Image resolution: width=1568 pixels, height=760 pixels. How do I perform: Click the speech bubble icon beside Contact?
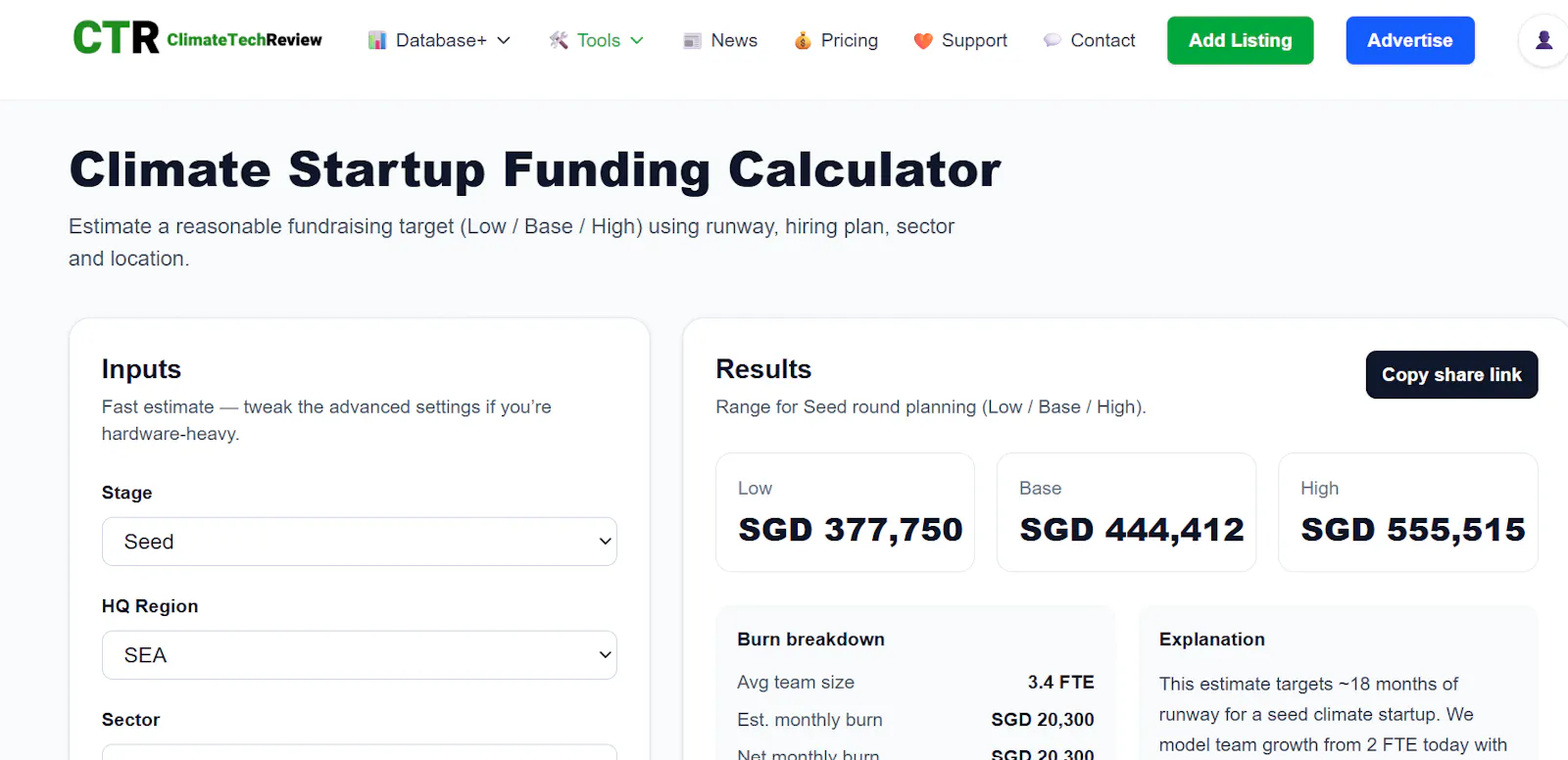pyautogui.click(x=1053, y=40)
